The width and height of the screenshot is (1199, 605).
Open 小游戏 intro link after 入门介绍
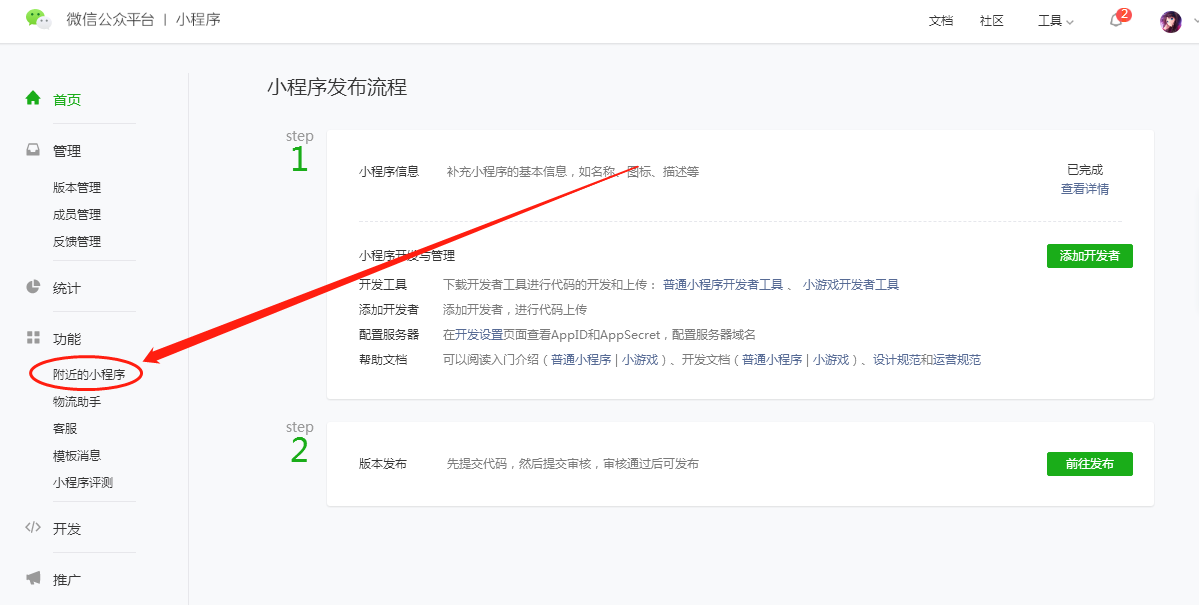pyautogui.click(x=640, y=359)
